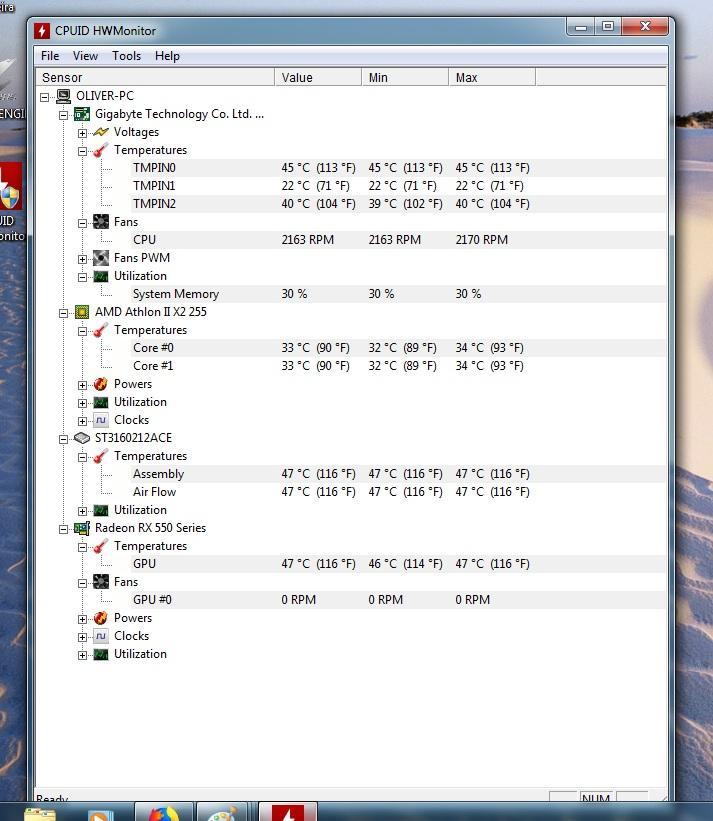Click the Radeon Fans icon

coord(101,582)
